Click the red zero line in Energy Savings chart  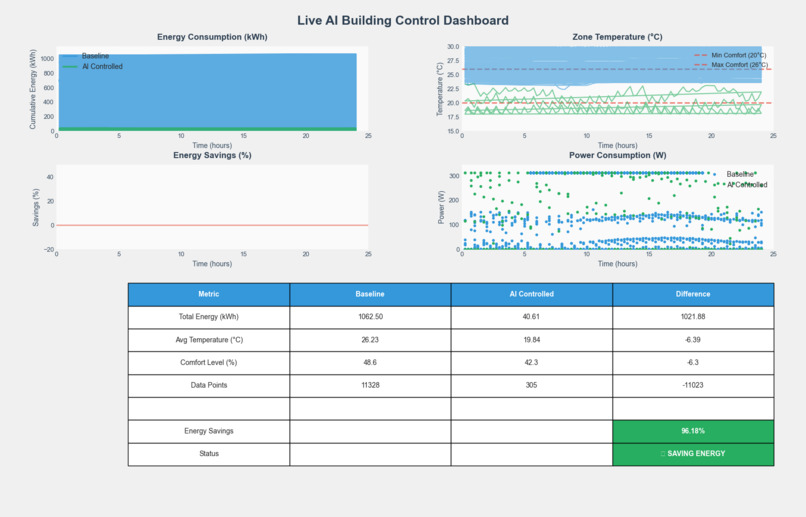[x=212, y=225]
